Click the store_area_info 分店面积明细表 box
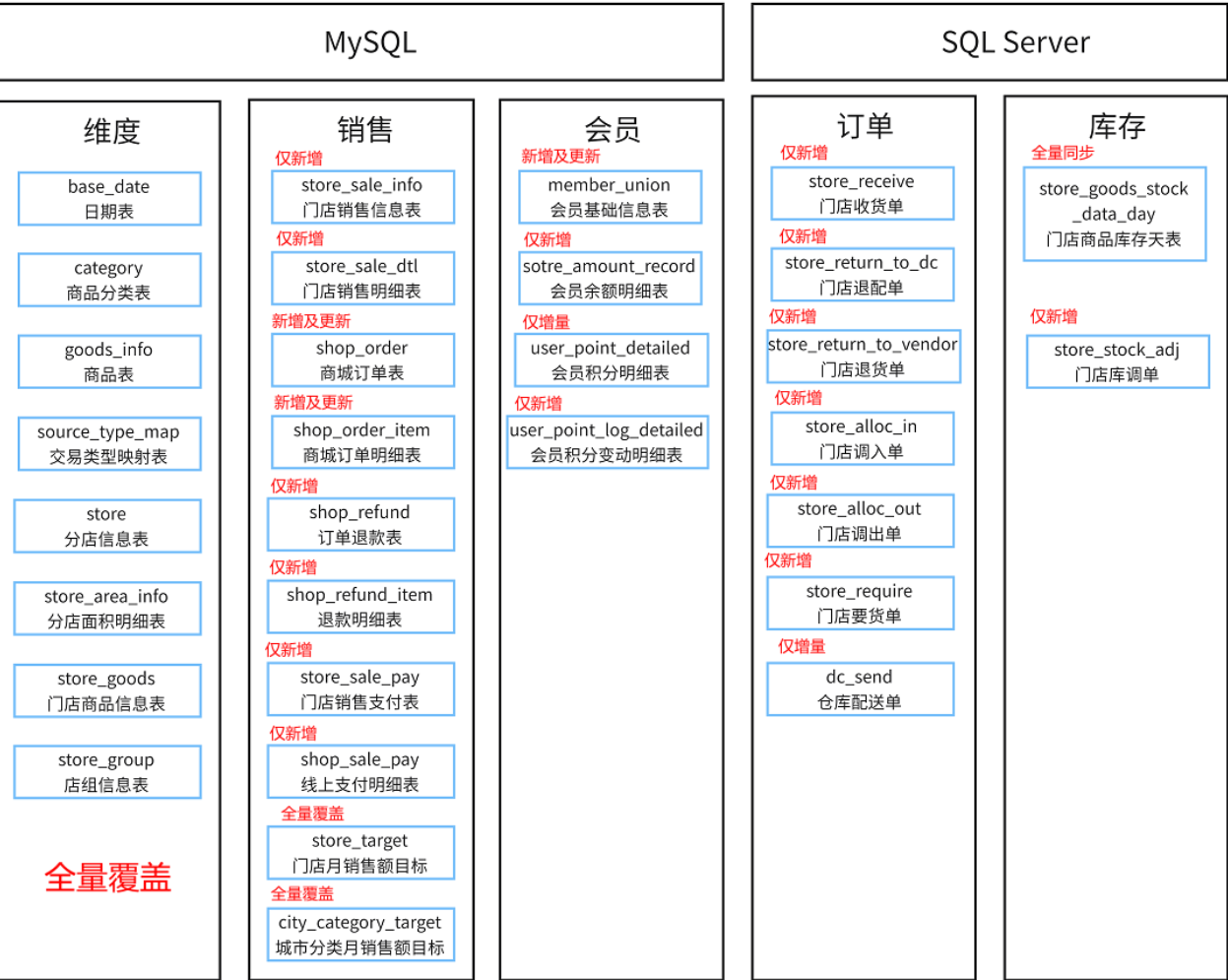 pyautogui.click(x=107, y=609)
